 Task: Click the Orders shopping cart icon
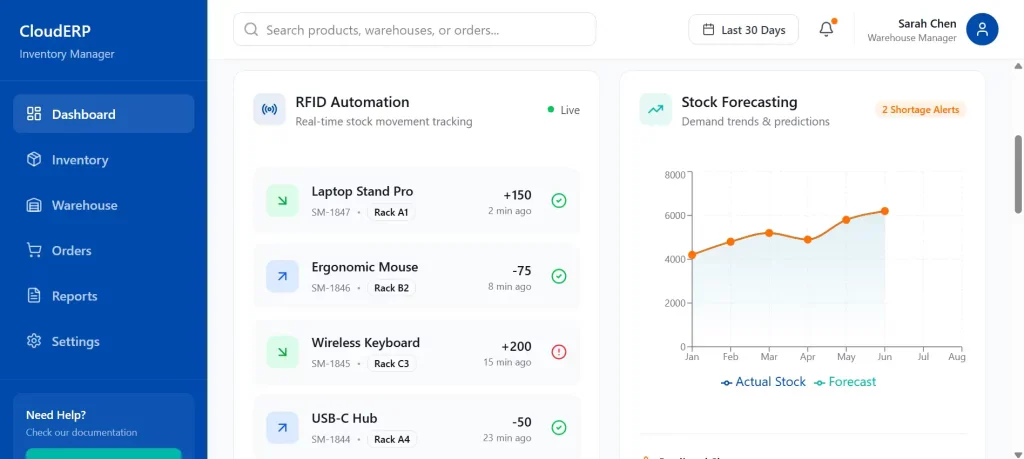(34, 251)
